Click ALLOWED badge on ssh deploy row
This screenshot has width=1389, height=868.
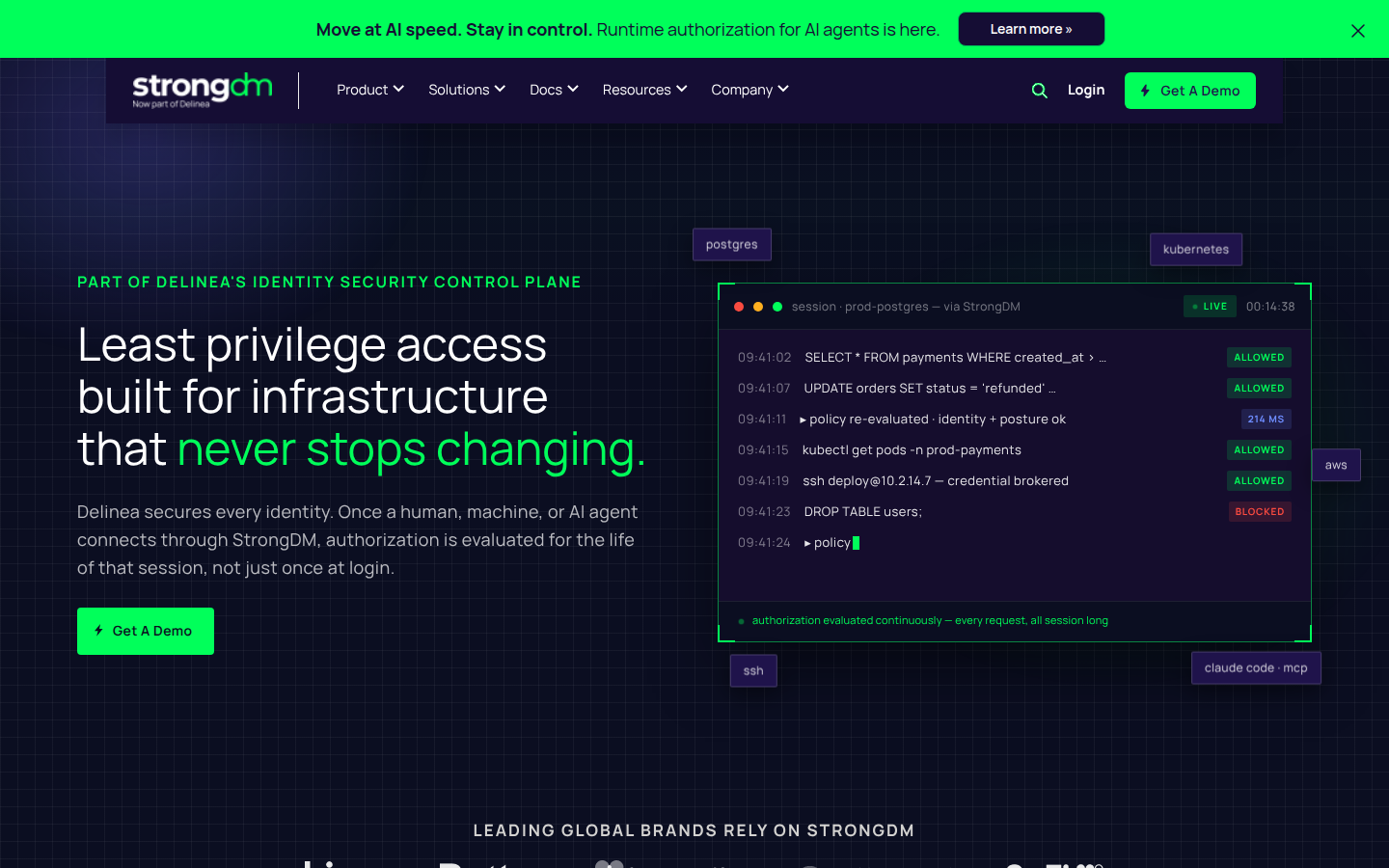[1259, 481]
